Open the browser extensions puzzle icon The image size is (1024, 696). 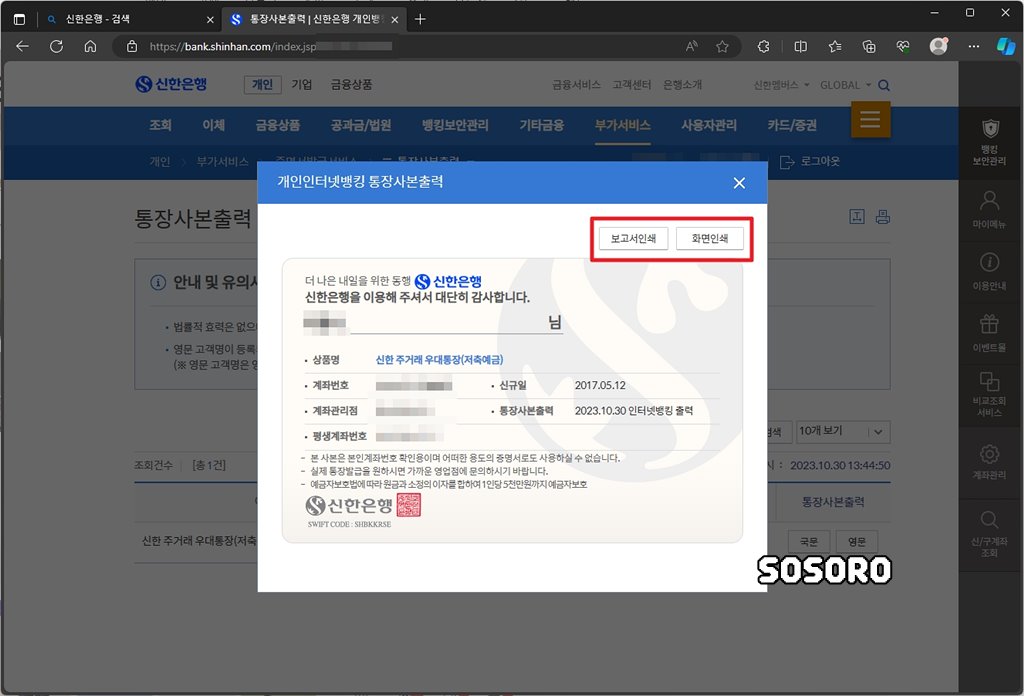pyautogui.click(x=763, y=46)
